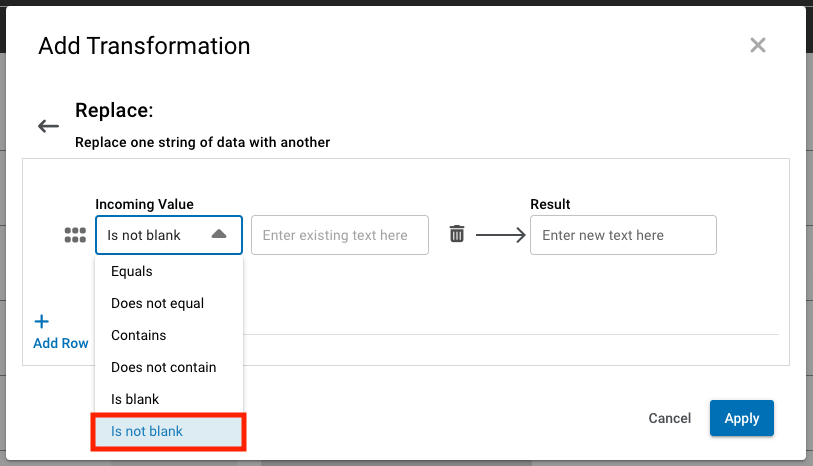Choose Does not equal from the list
Screen dimensions: 813x466
coord(158,303)
